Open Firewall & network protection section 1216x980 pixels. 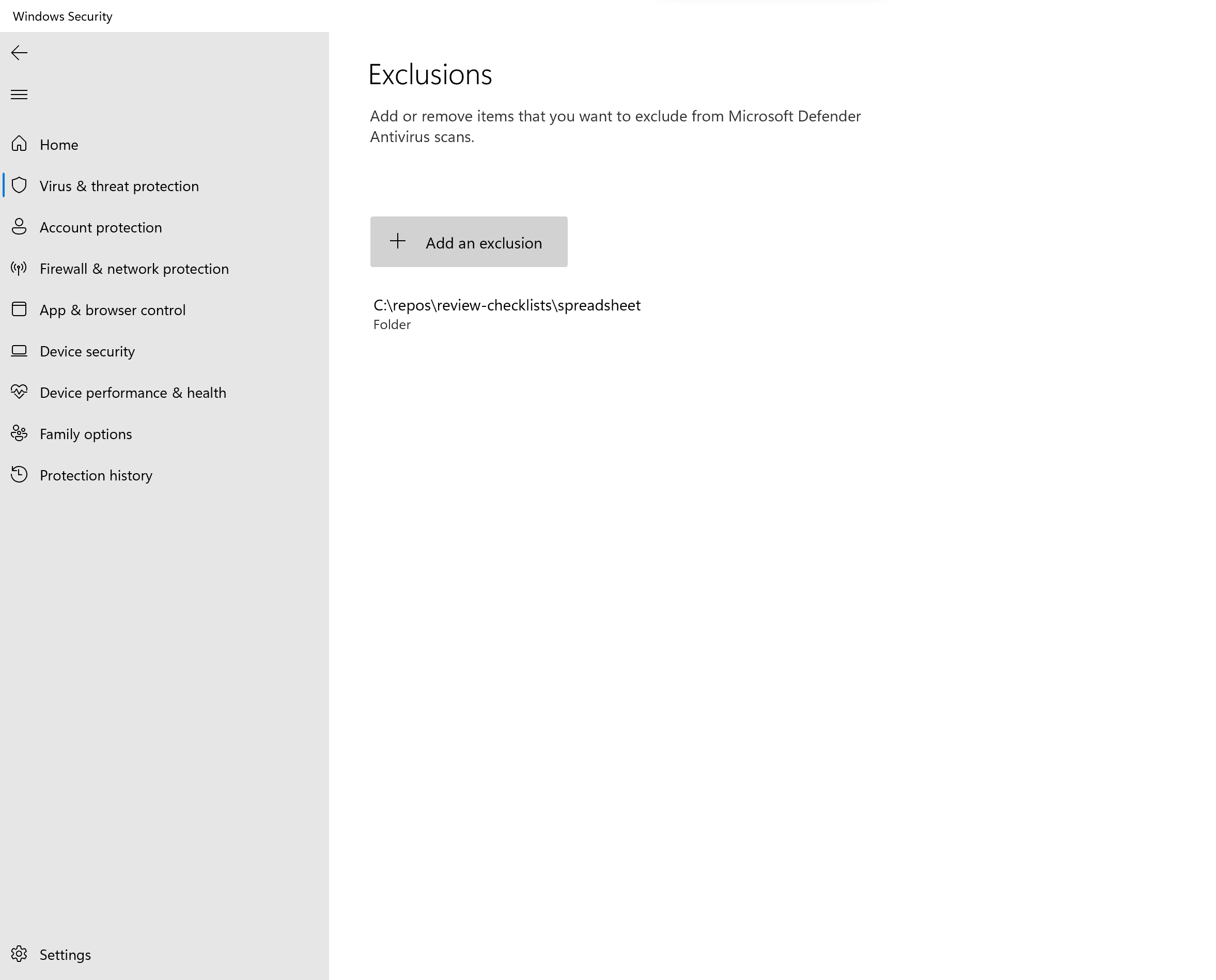point(134,268)
